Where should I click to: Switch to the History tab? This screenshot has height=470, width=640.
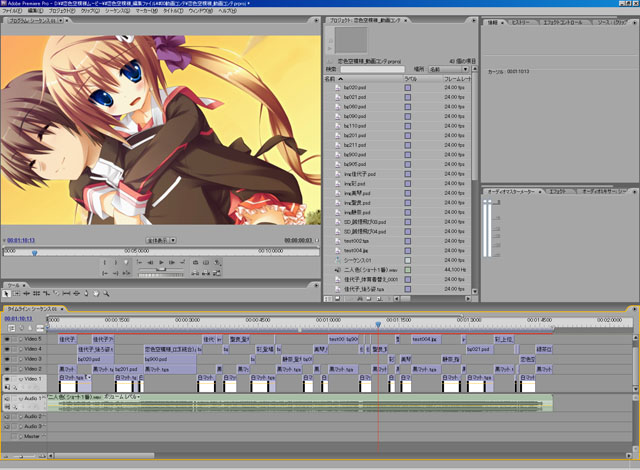pyautogui.click(x=521, y=22)
